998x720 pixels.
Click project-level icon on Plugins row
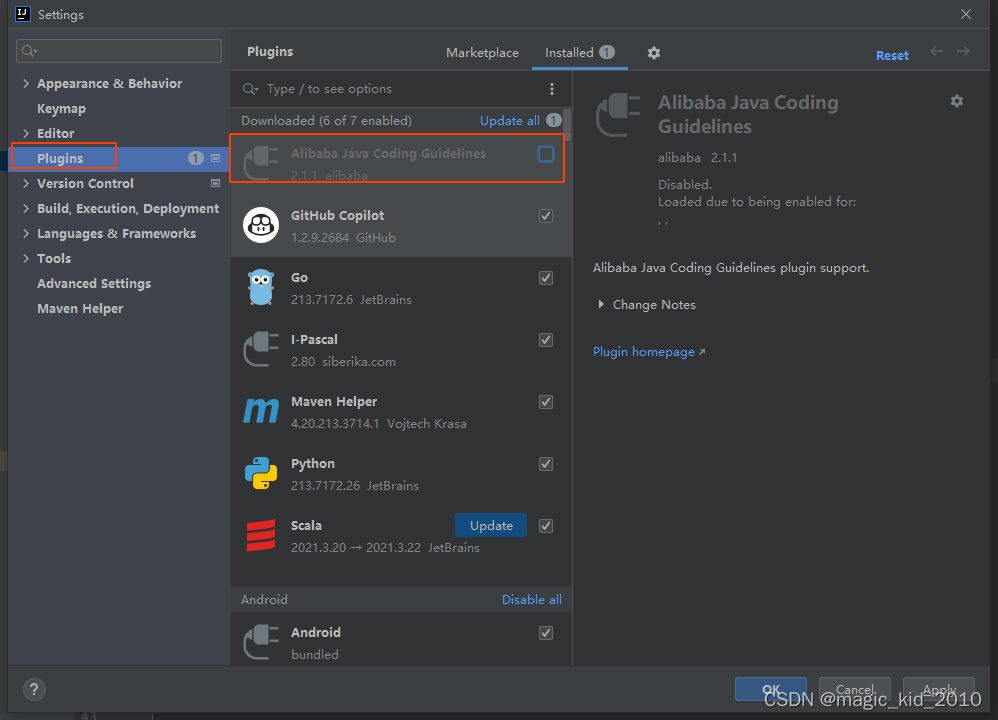(x=216, y=158)
